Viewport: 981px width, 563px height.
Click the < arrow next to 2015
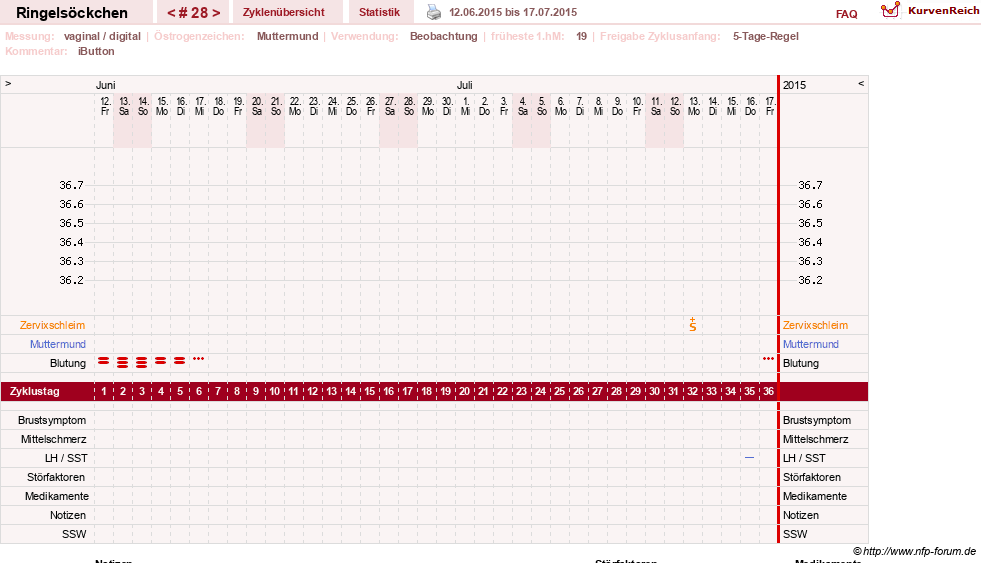(861, 83)
